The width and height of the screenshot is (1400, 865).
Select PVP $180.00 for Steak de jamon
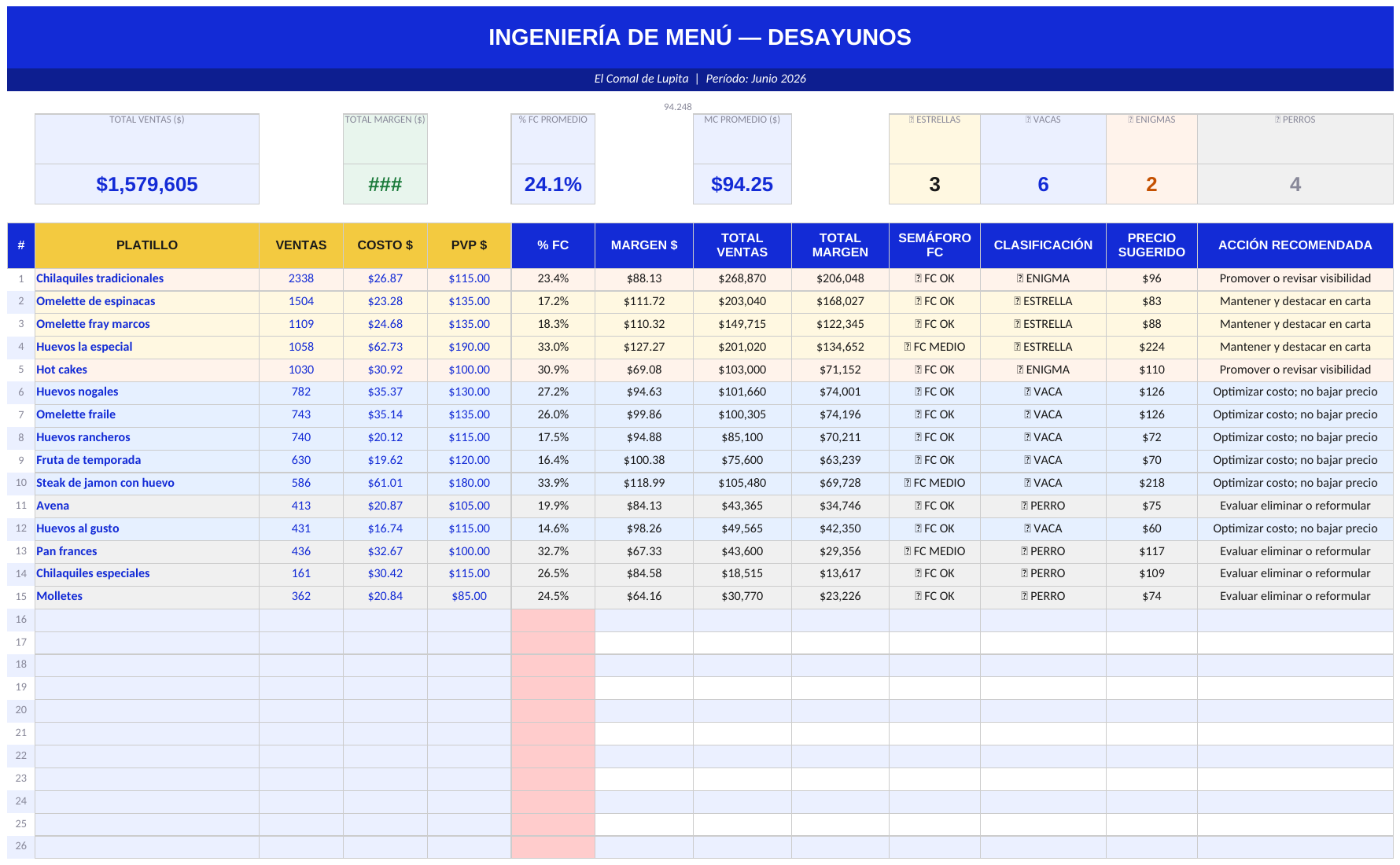(470, 483)
